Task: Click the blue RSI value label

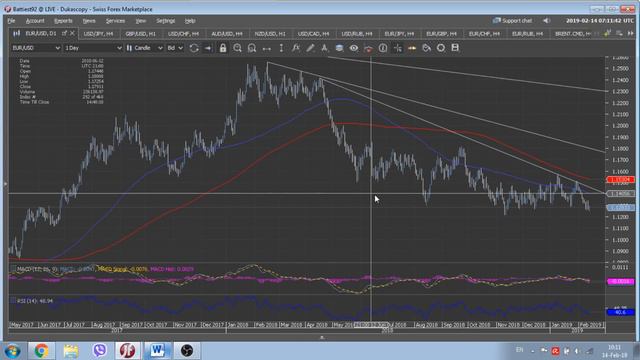Action: click(620, 312)
